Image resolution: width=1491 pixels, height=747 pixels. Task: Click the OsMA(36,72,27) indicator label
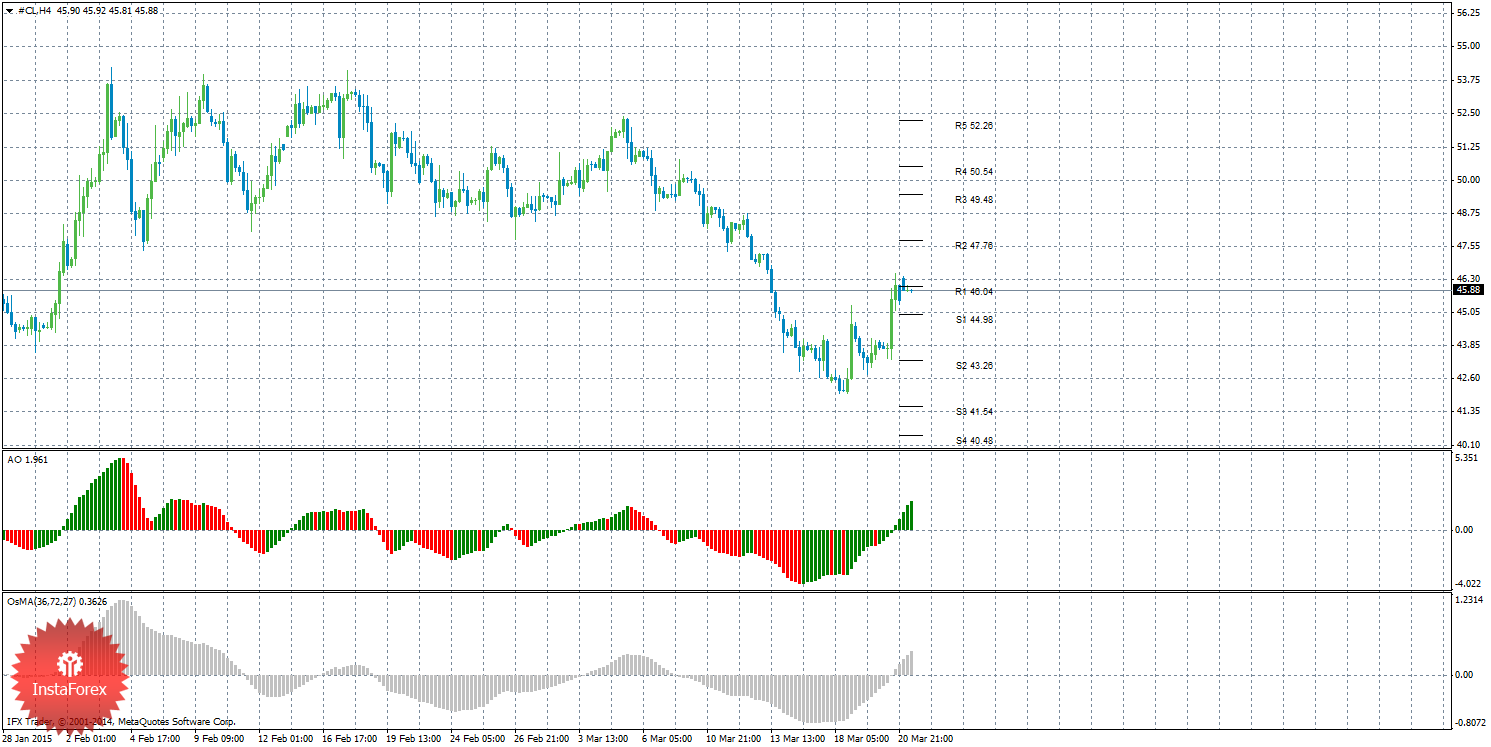(57, 602)
